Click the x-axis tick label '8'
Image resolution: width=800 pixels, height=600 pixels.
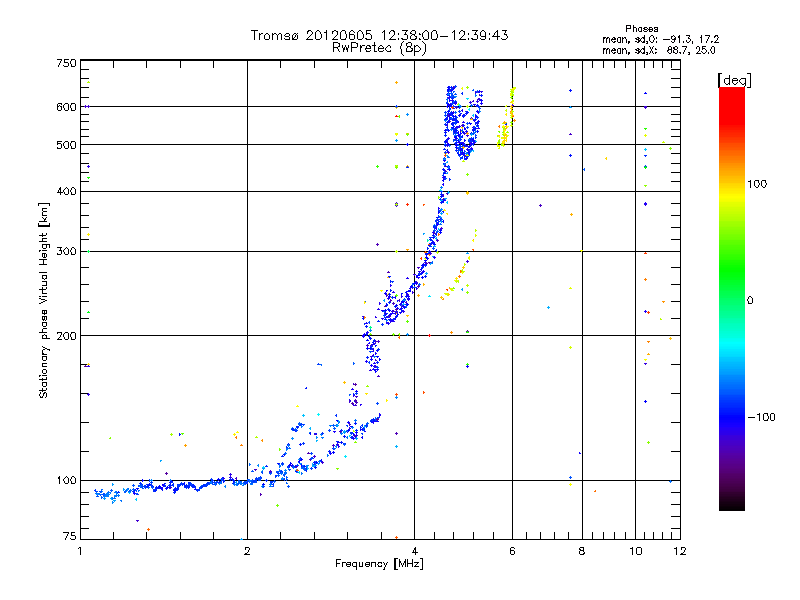tap(582, 551)
